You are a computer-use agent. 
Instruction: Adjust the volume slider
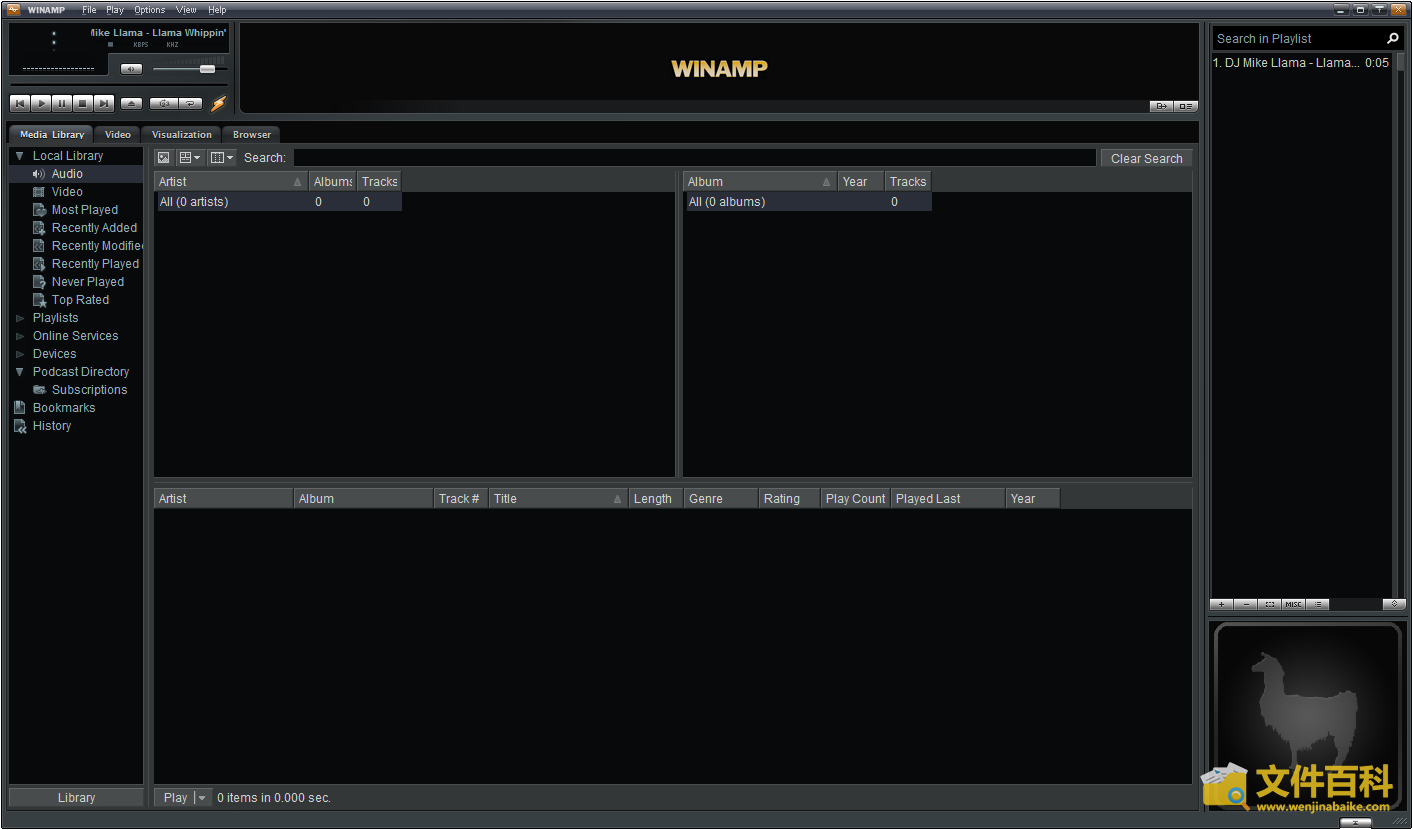pos(190,69)
